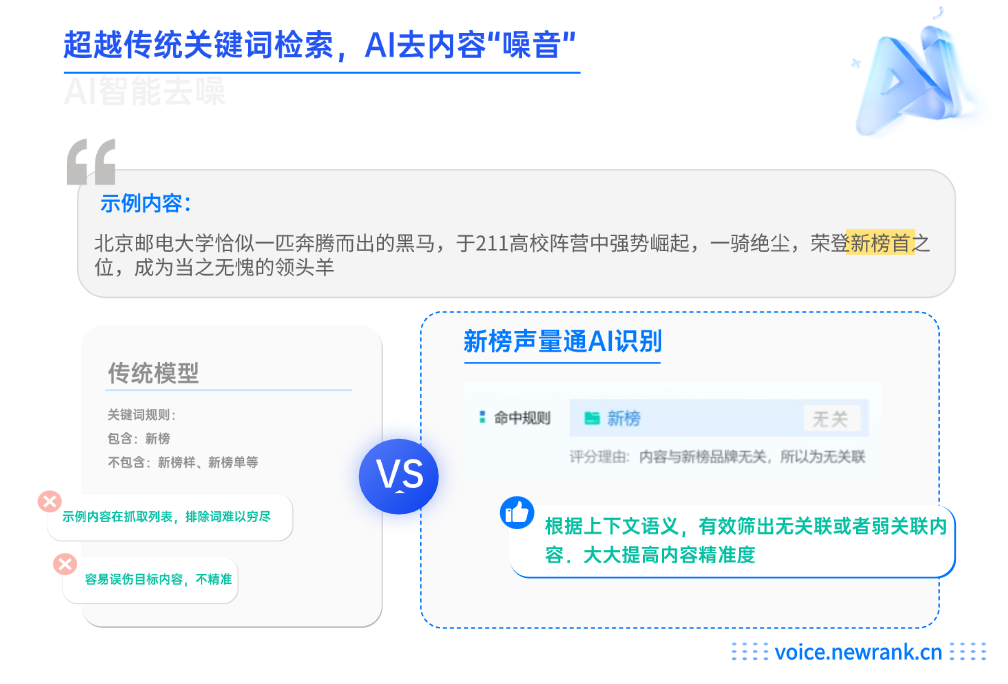The width and height of the screenshot is (1008, 684).
Task: Open the voice.newrank.cn link
Action: click(858, 652)
